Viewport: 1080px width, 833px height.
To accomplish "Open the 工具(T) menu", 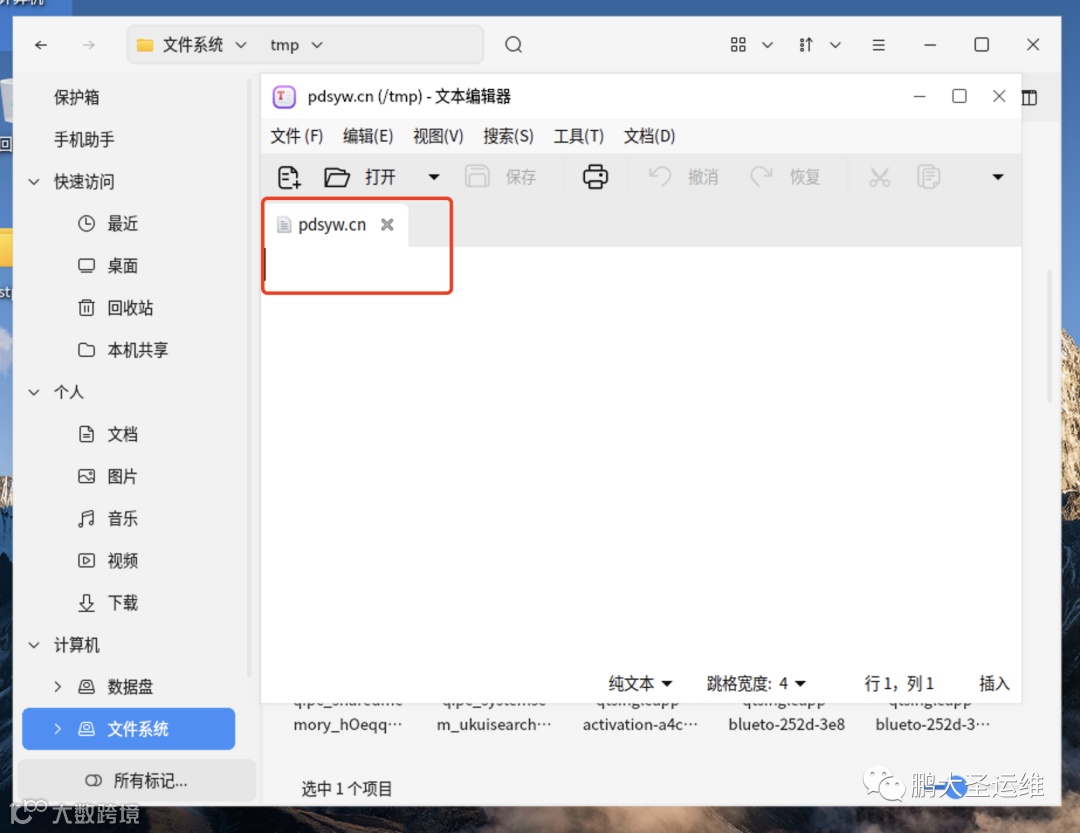I will 579,136.
